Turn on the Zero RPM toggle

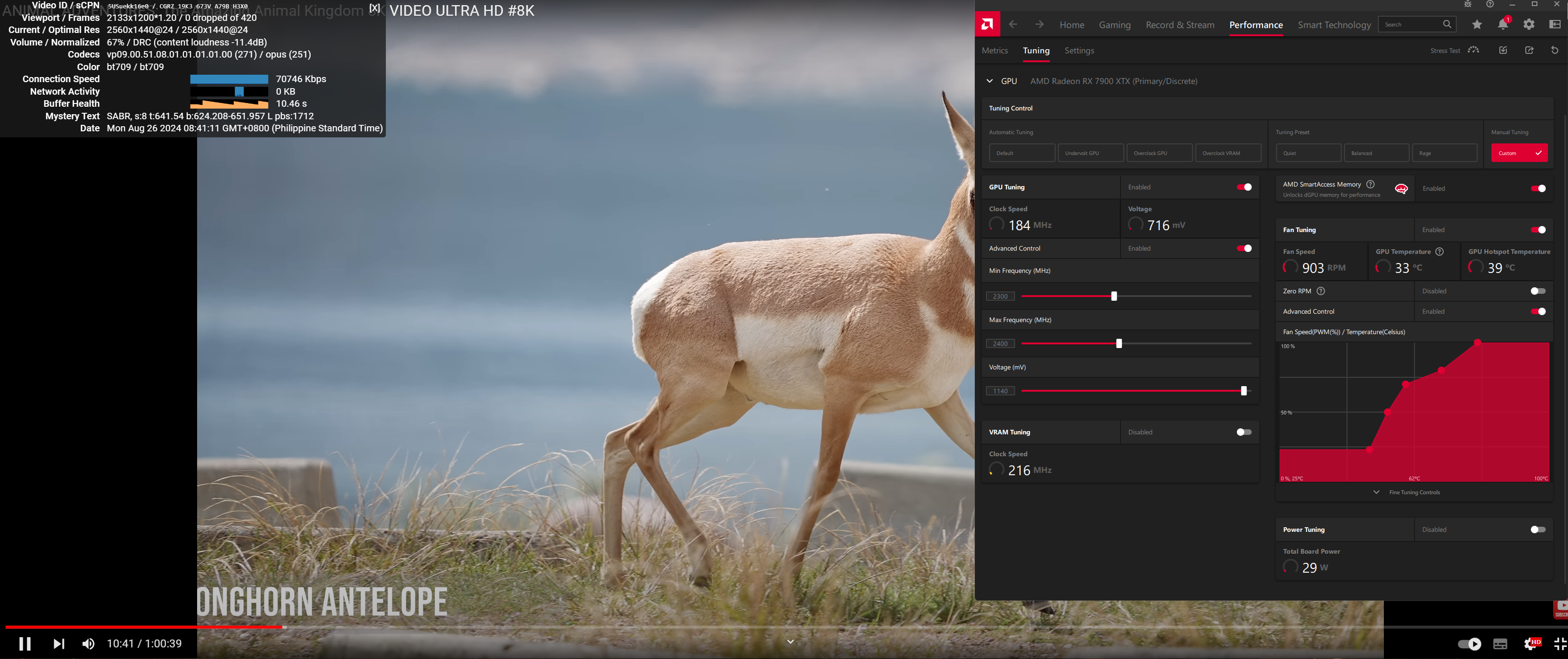pos(1537,291)
